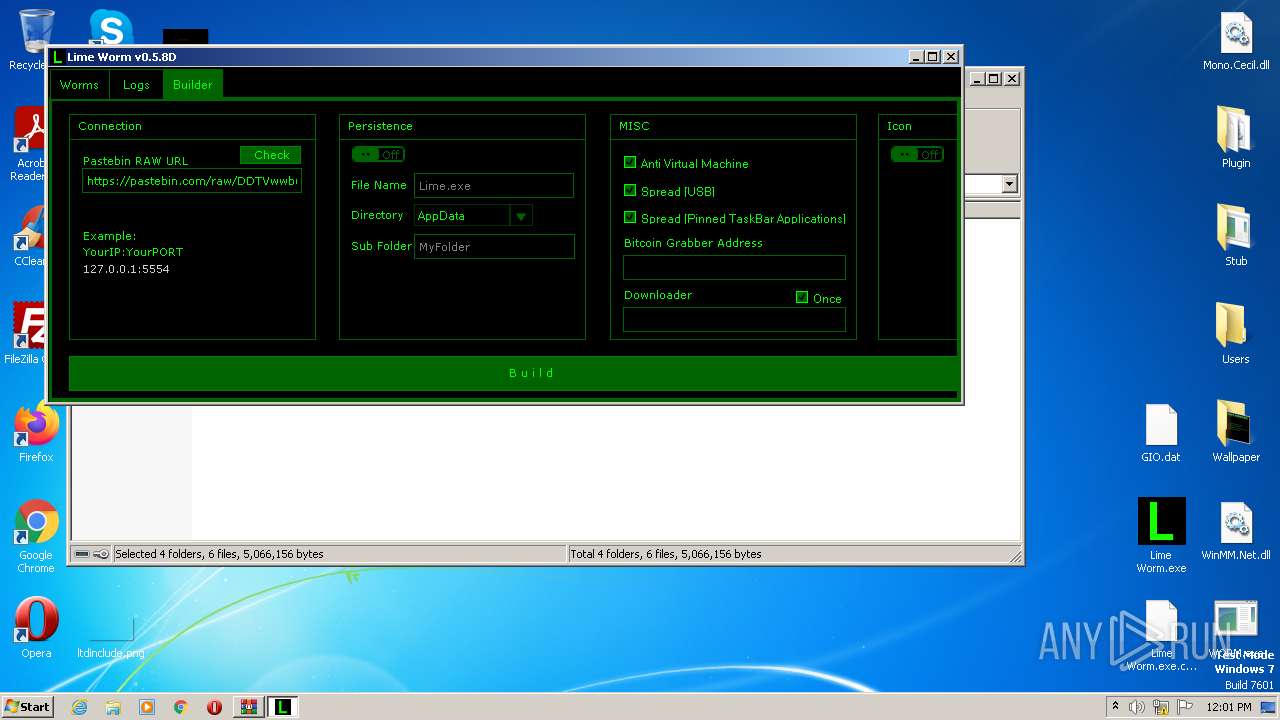Open the Opera desktop shortcut

coord(36,628)
